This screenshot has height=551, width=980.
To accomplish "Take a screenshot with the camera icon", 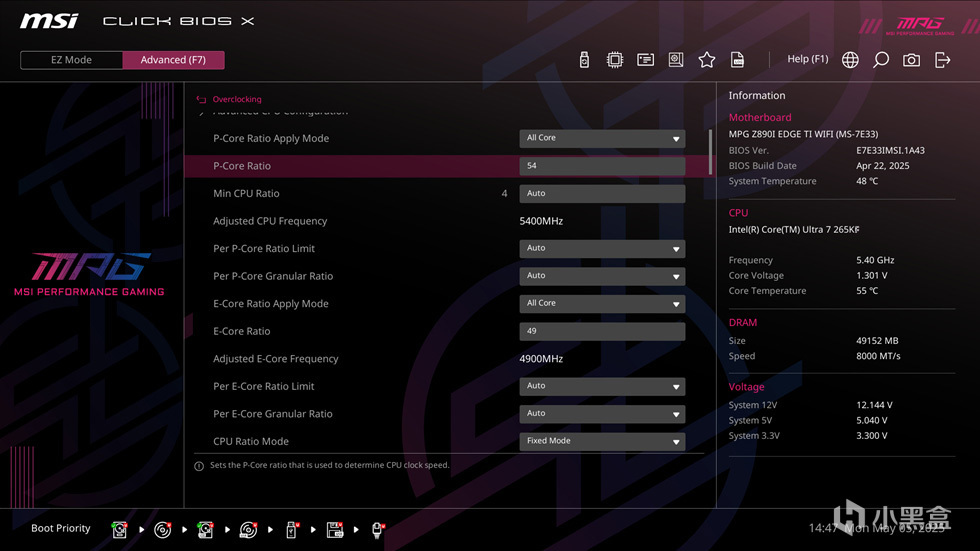I will pos(911,59).
